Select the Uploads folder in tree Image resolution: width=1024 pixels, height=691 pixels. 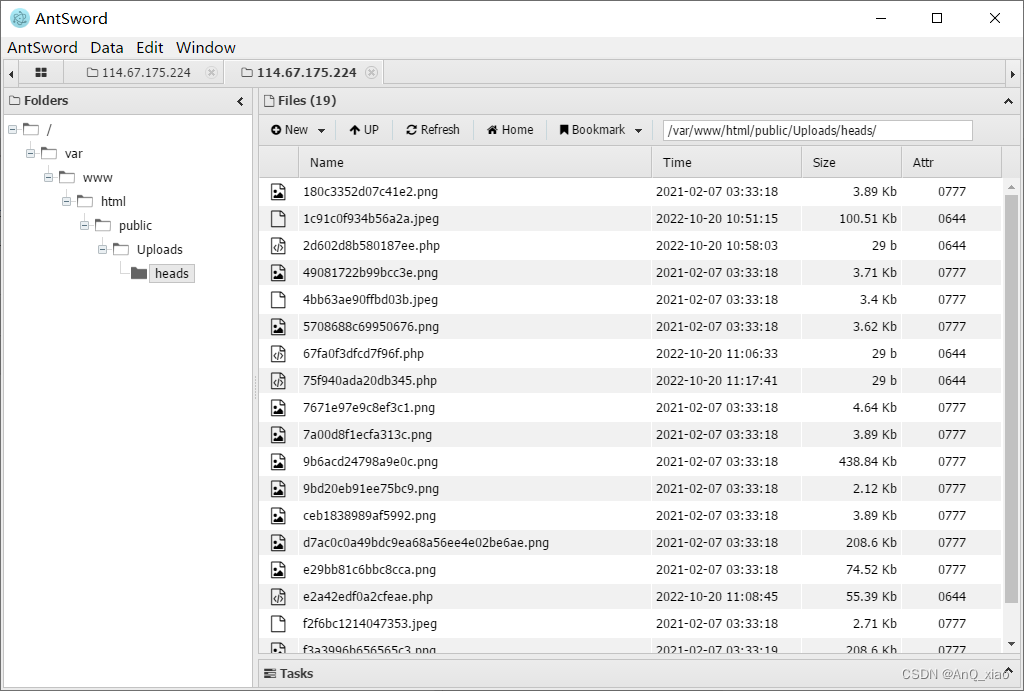coord(159,249)
